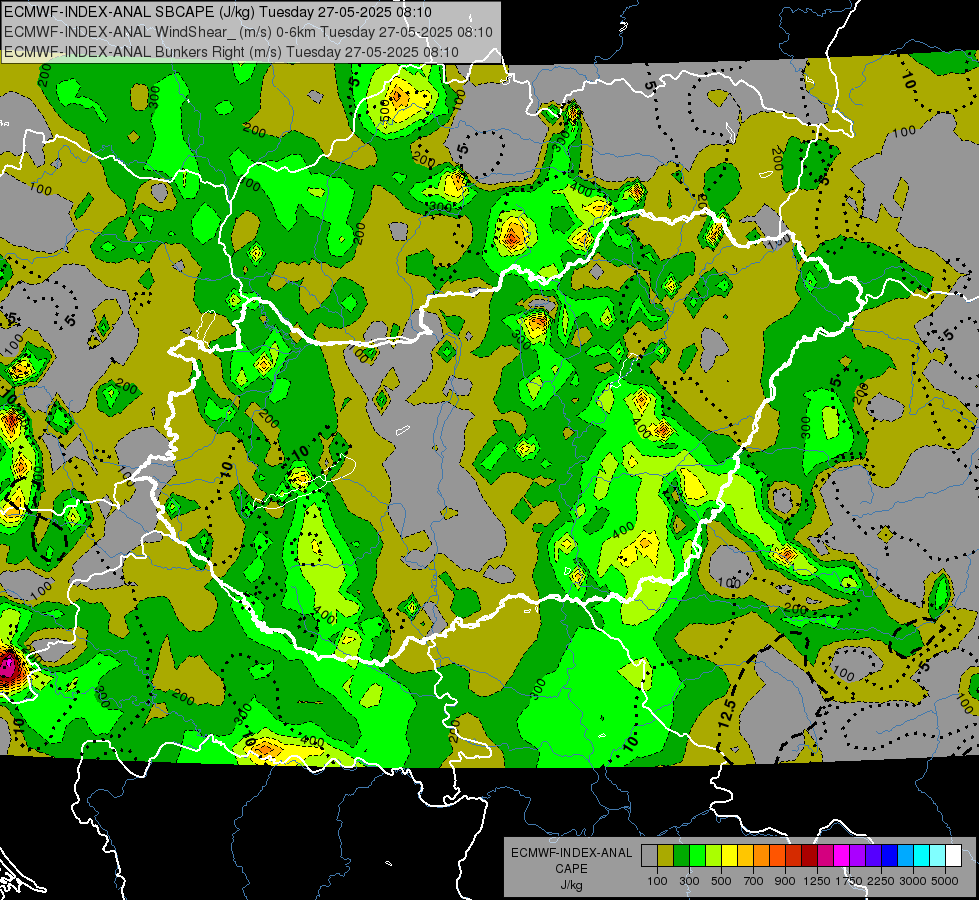This screenshot has height=900, width=979.
Task: Click the WindShear_ 0-6km title line
Action: 248,32
